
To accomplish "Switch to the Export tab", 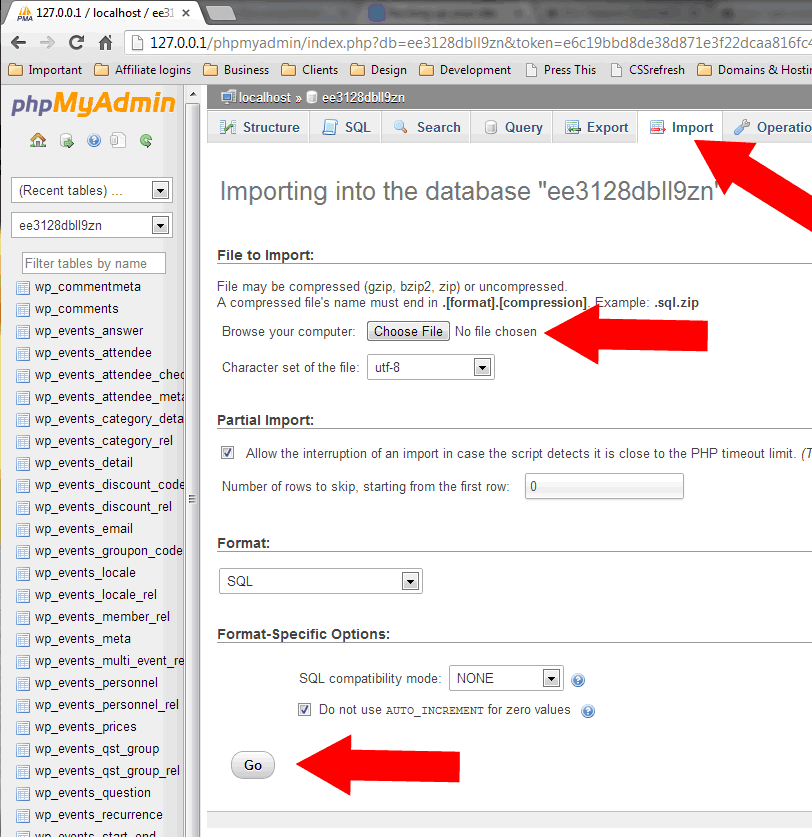I will tap(596, 127).
